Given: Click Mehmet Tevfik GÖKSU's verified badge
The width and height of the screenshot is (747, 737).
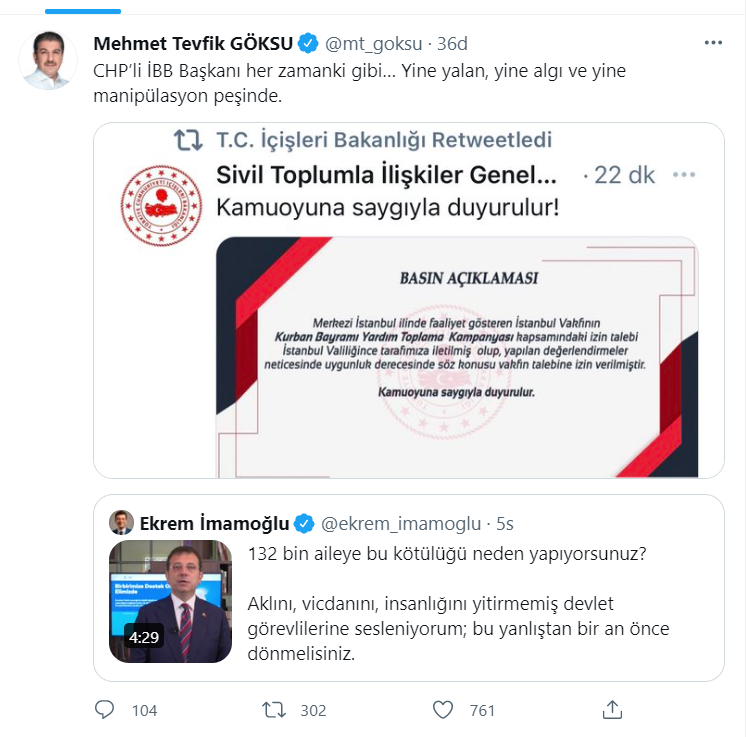Looking at the screenshot, I should [309, 43].
